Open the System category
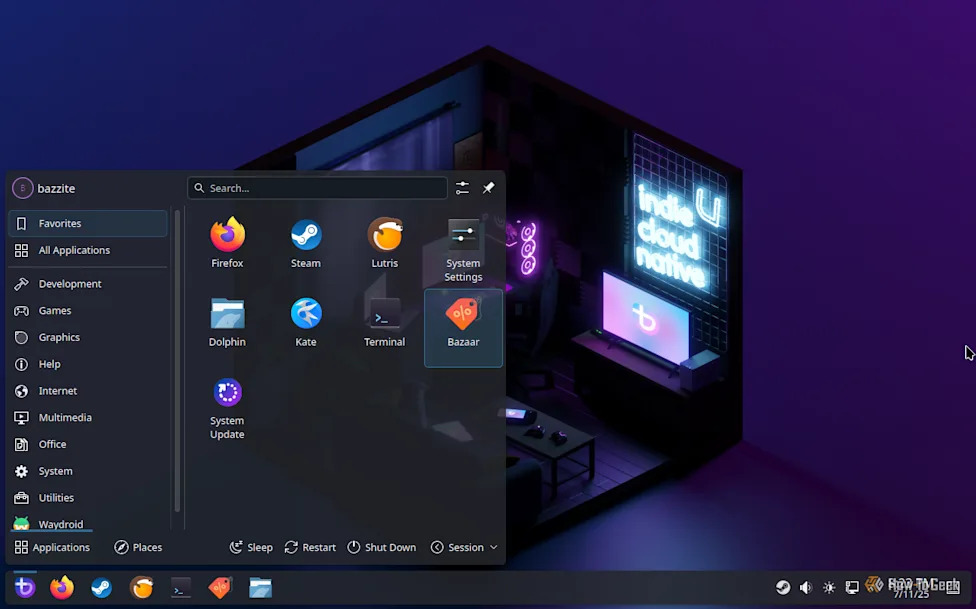Image resolution: width=976 pixels, height=609 pixels. pyautogui.click(x=88, y=471)
